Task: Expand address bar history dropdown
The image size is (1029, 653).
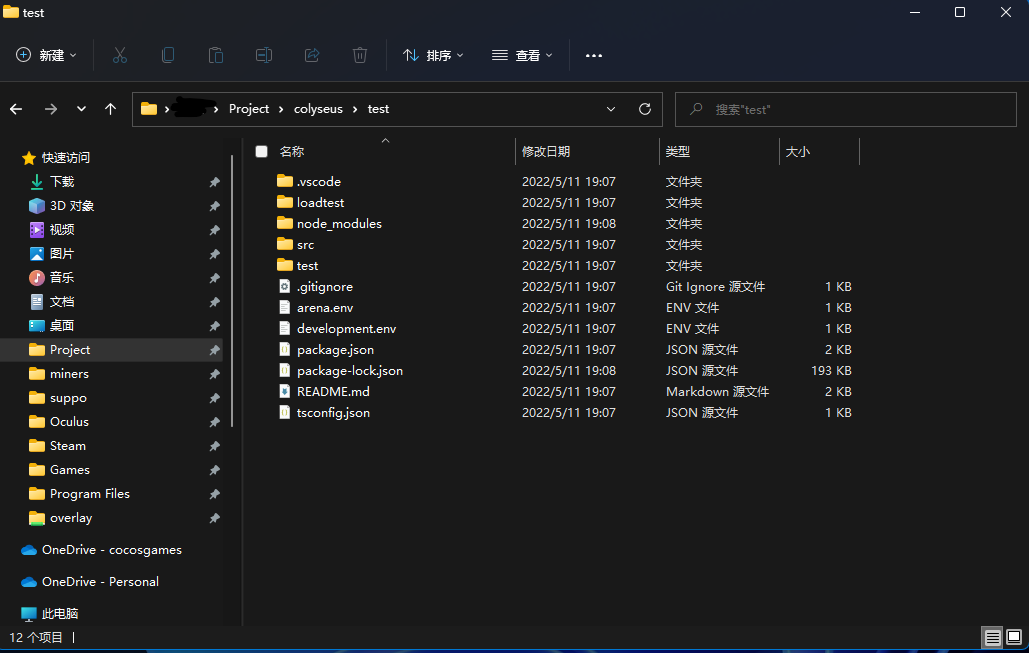Action: pyautogui.click(x=611, y=109)
